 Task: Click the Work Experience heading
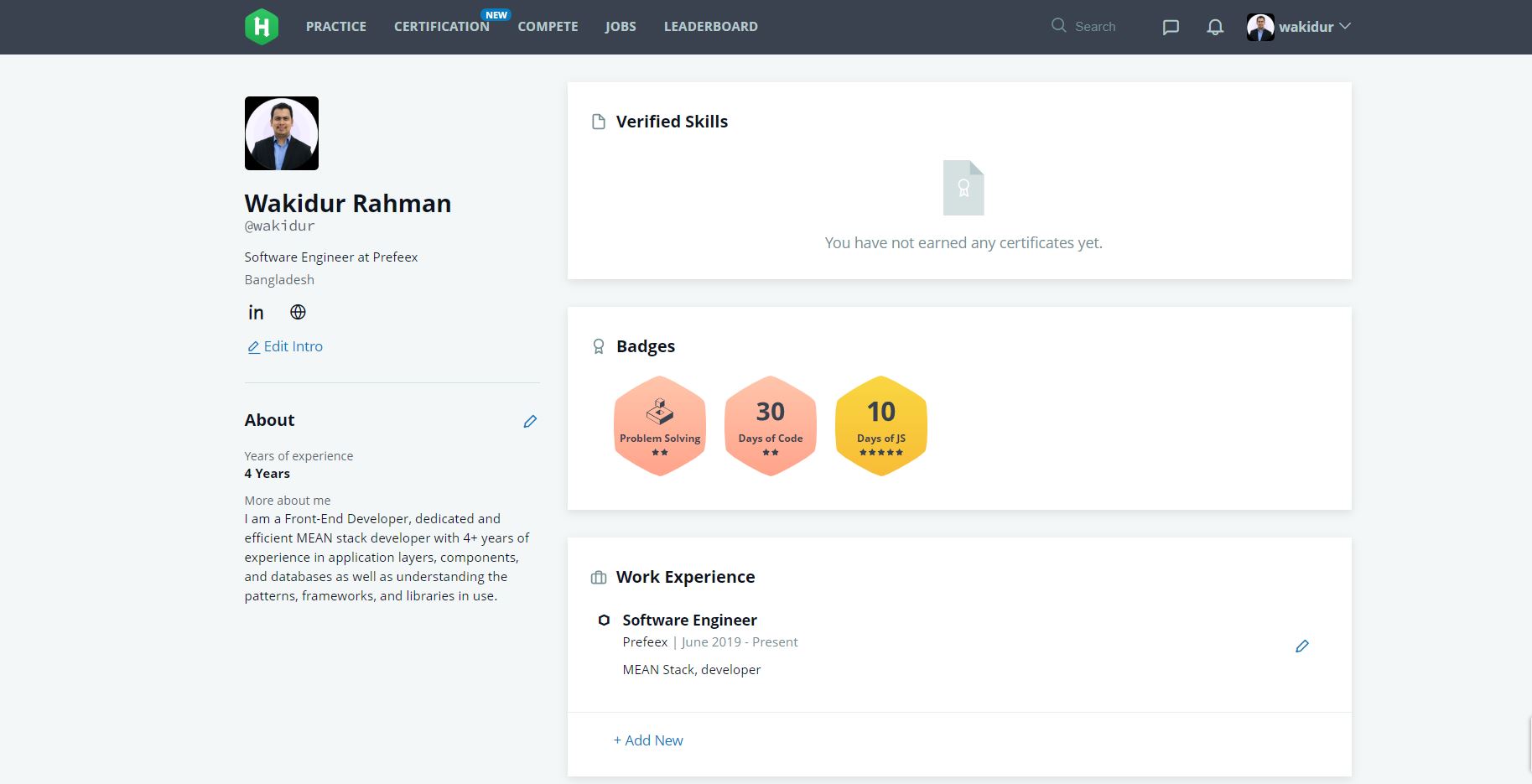(x=686, y=577)
